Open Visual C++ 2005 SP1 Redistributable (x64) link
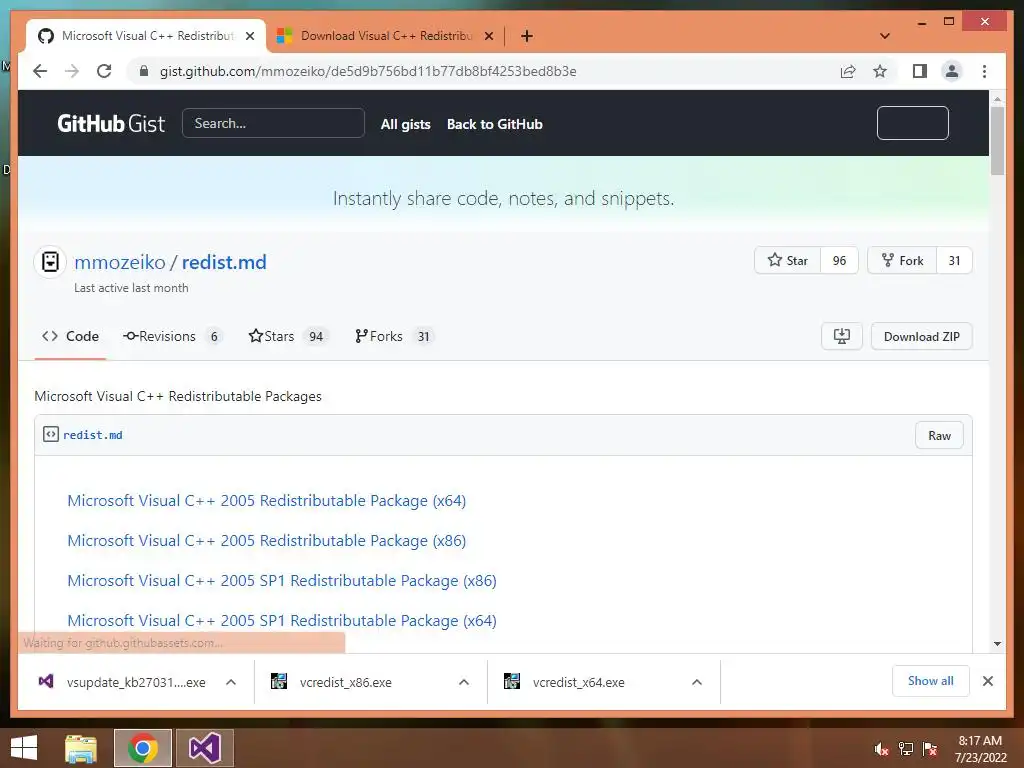This screenshot has height=768, width=1024. coord(281,620)
